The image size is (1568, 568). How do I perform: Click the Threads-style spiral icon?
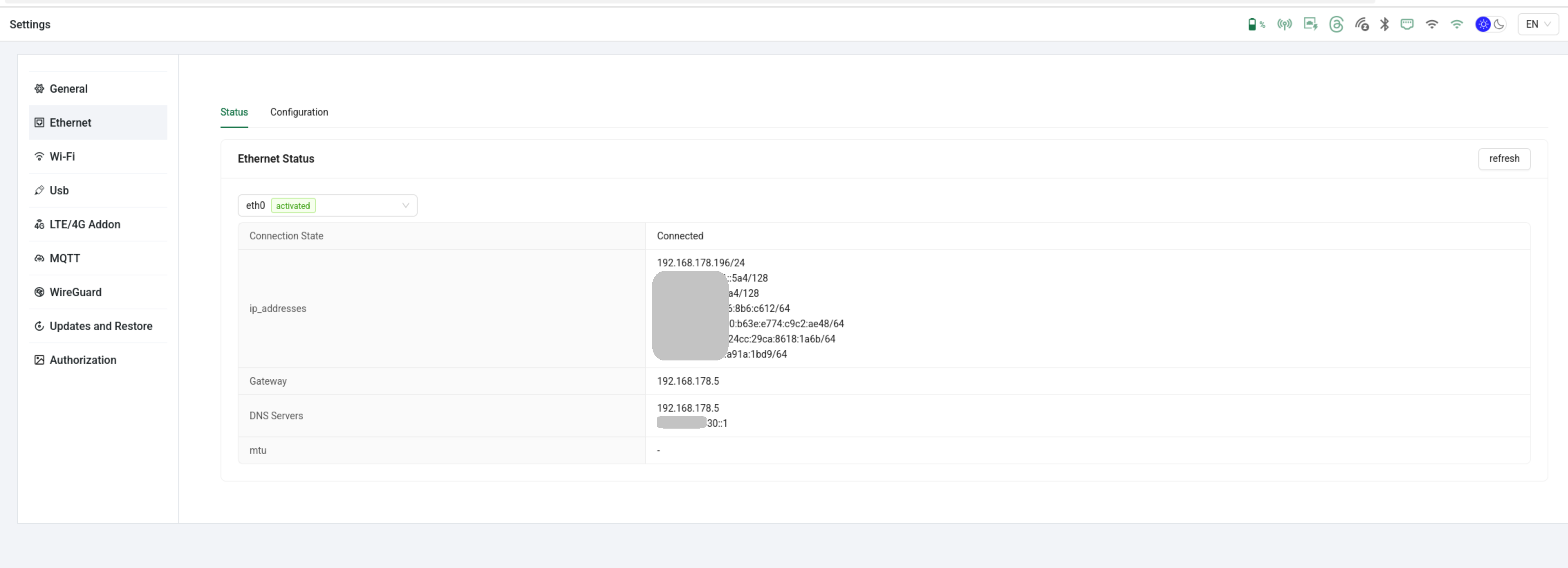pos(1336,24)
